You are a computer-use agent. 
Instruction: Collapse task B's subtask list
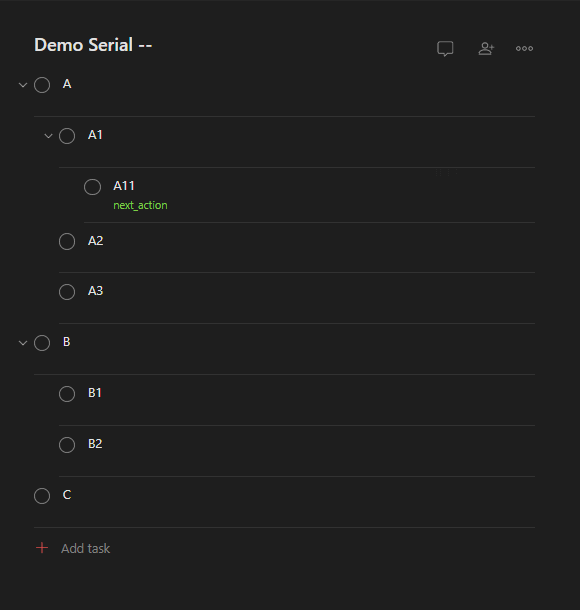coord(23,343)
